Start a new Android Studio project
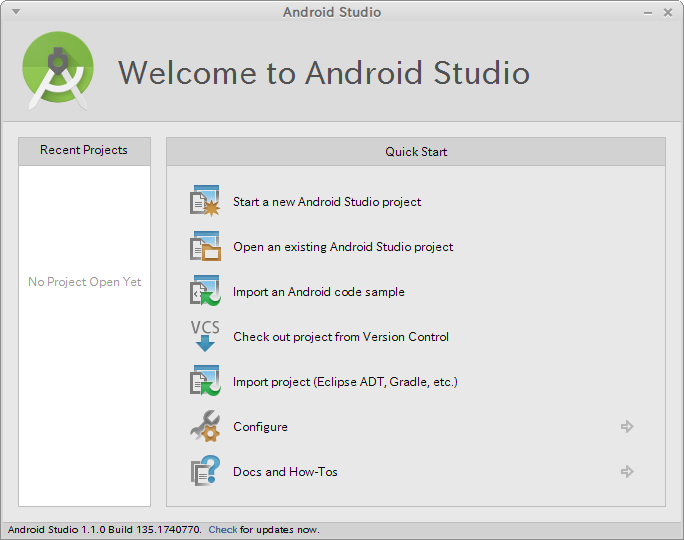Screen dimensions: 684x540 click(327, 202)
